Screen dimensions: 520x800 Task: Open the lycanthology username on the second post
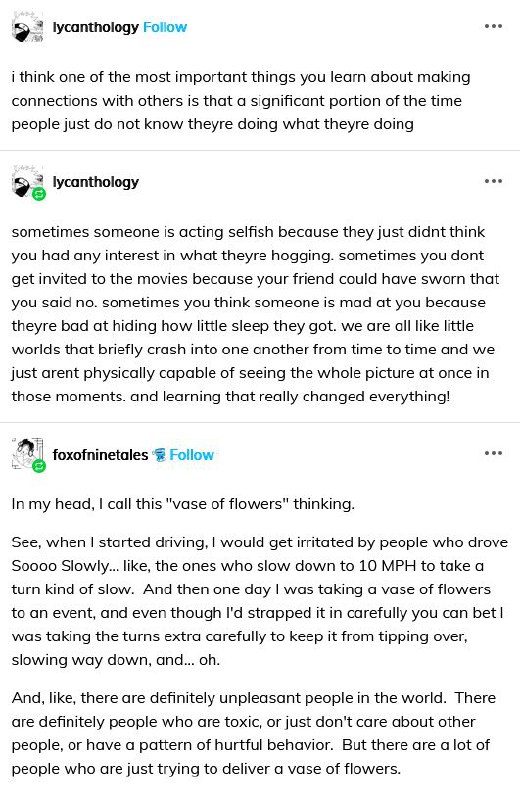point(96,182)
